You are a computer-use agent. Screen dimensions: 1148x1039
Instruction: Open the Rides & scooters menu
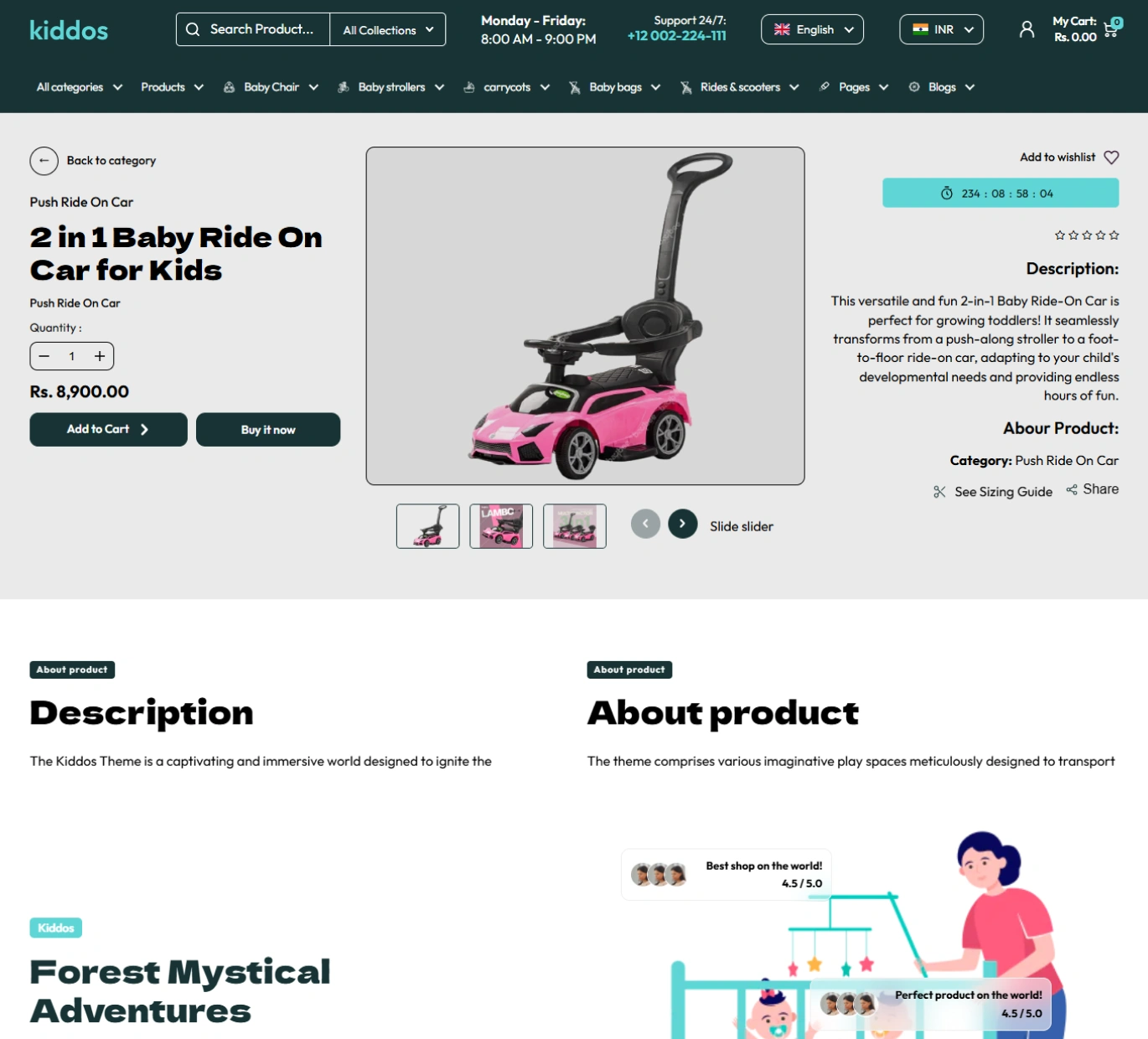740,87
